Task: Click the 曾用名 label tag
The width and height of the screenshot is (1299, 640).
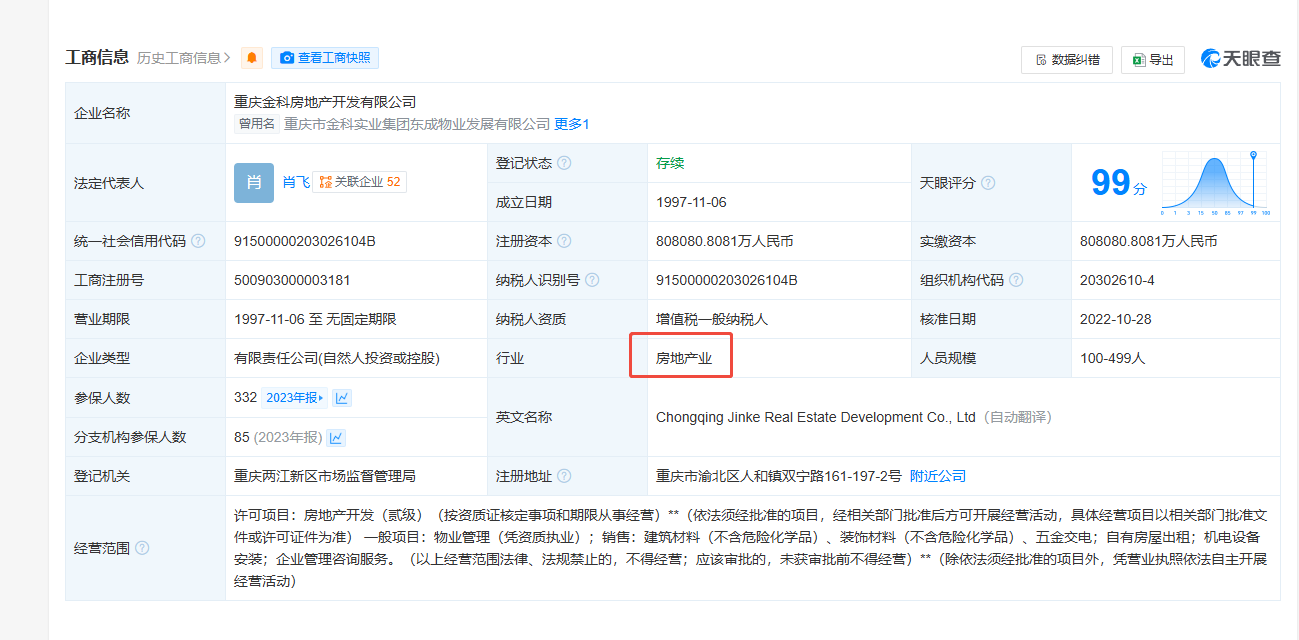Action: click(x=256, y=124)
